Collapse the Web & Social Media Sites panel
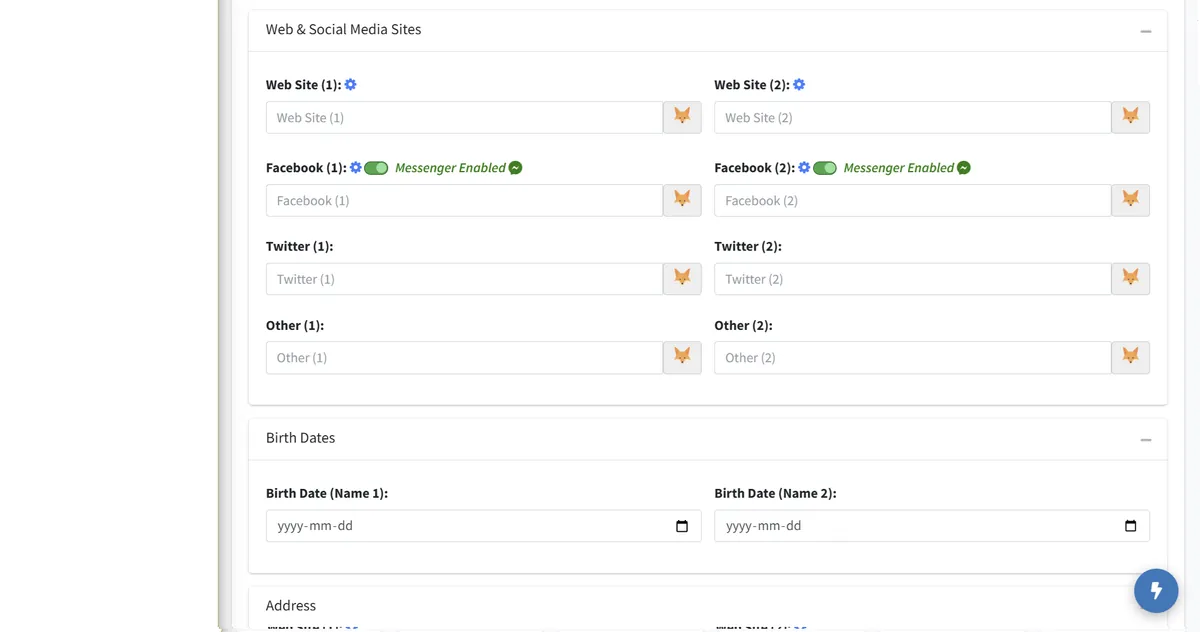The width and height of the screenshot is (1200, 632). tap(1146, 31)
